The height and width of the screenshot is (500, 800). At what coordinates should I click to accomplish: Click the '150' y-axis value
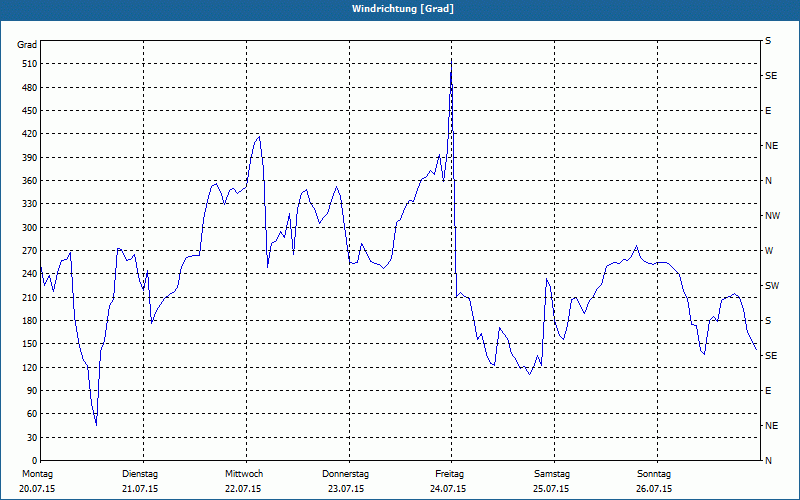click(30, 344)
